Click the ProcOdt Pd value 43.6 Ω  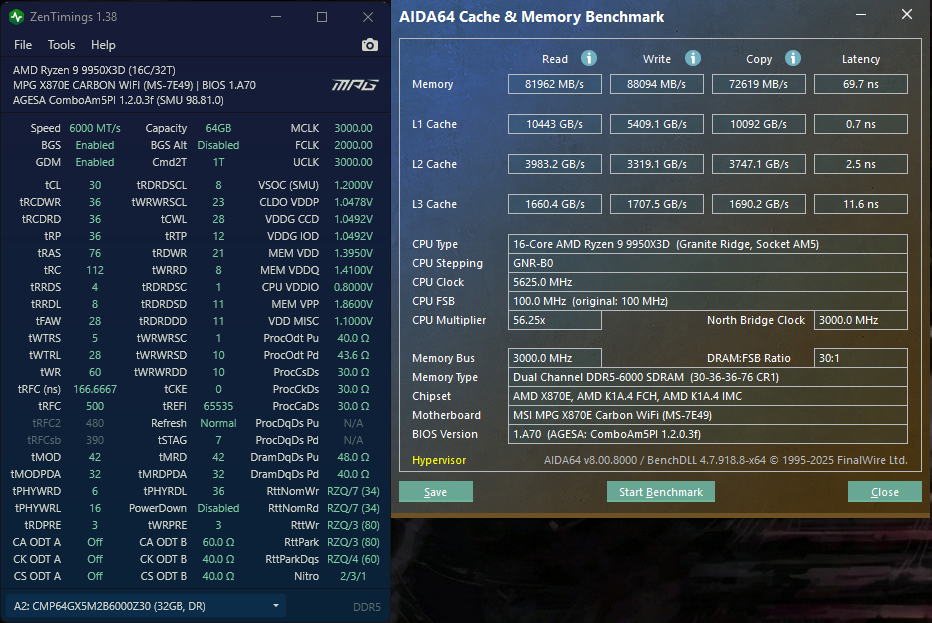click(353, 355)
